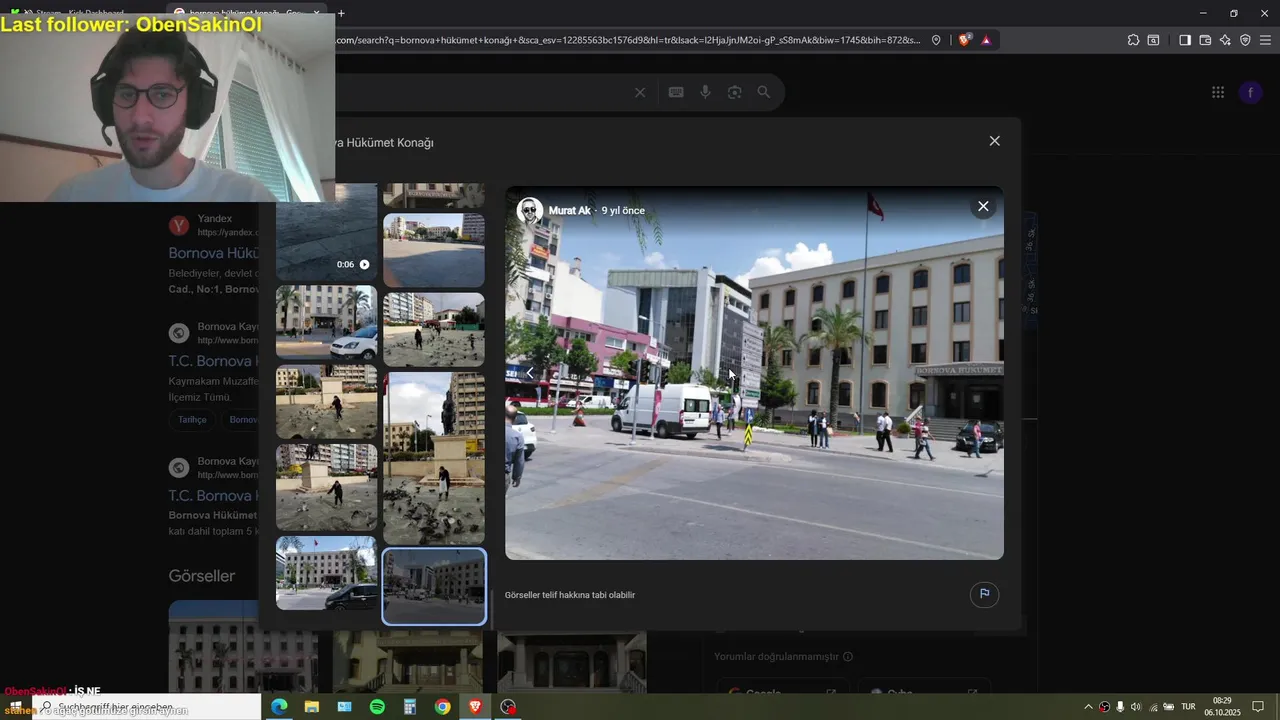Image resolution: width=1280 pixels, height=720 pixels.
Task: Click the Görseller section heading
Action: [x=202, y=576]
